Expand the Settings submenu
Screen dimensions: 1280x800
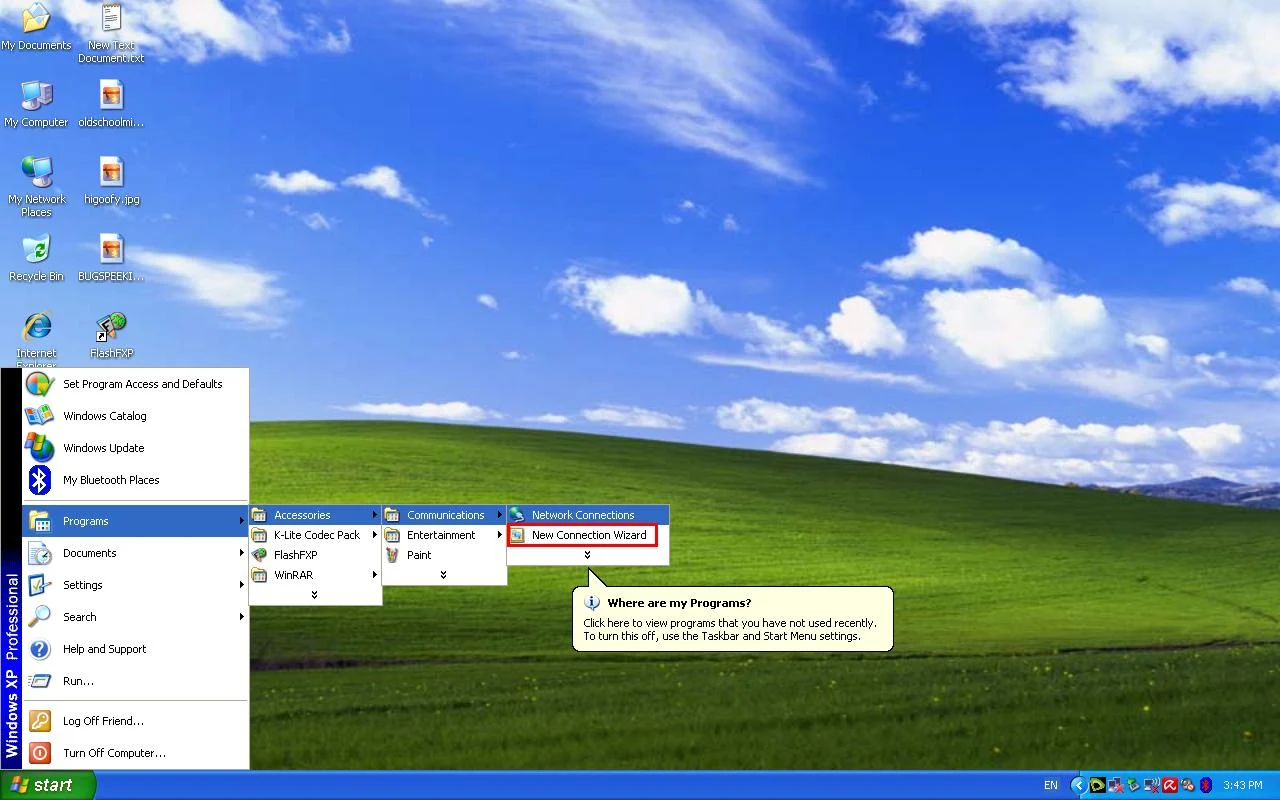(x=135, y=585)
